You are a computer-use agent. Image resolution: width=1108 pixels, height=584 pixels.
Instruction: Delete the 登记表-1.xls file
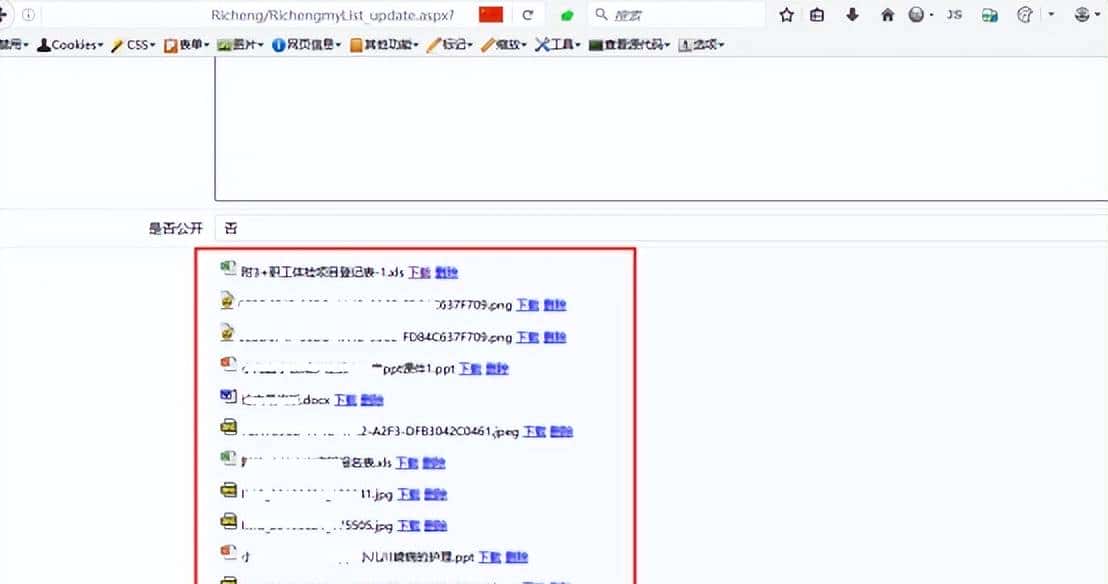[447, 272]
